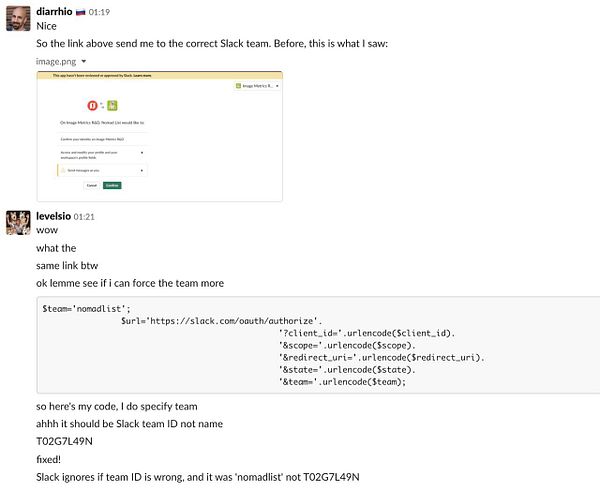Open the Image Metrics workspace dropdown
This screenshot has width=600, height=488.
click(x=254, y=87)
